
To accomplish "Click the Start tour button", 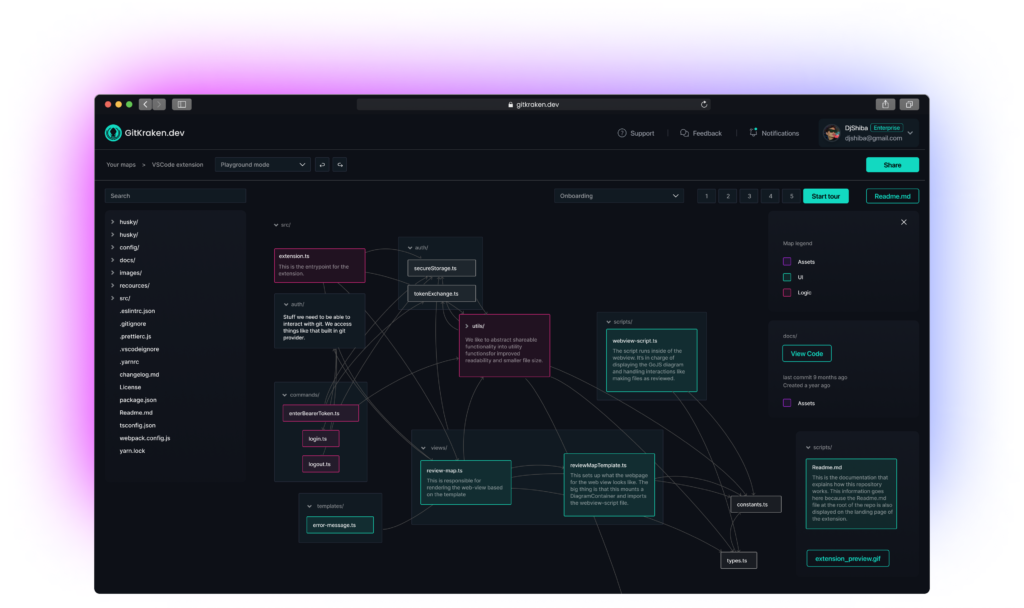I will [x=825, y=196].
